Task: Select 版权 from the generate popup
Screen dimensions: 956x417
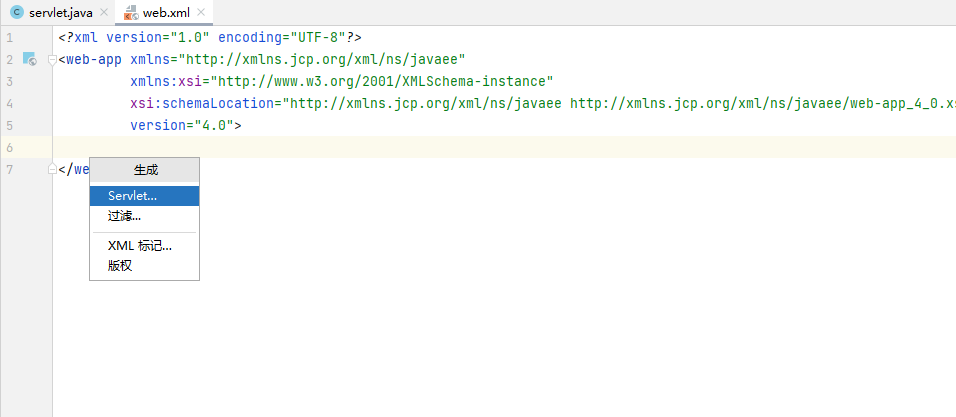Action: pyautogui.click(x=120, y=265)
